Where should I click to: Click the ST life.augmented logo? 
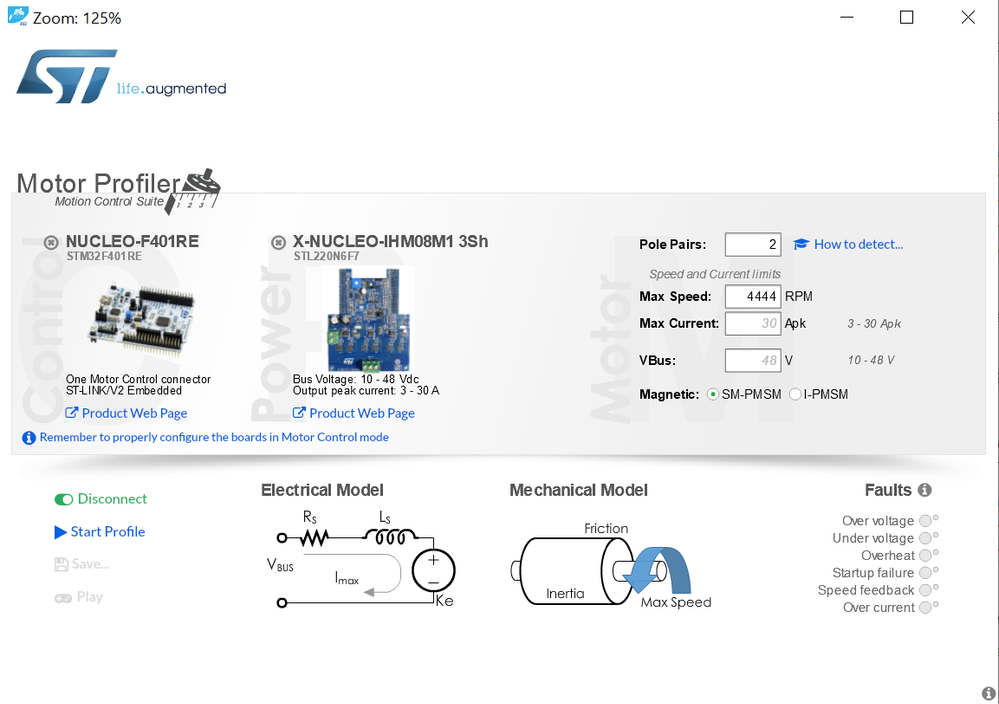click(121, 76)
